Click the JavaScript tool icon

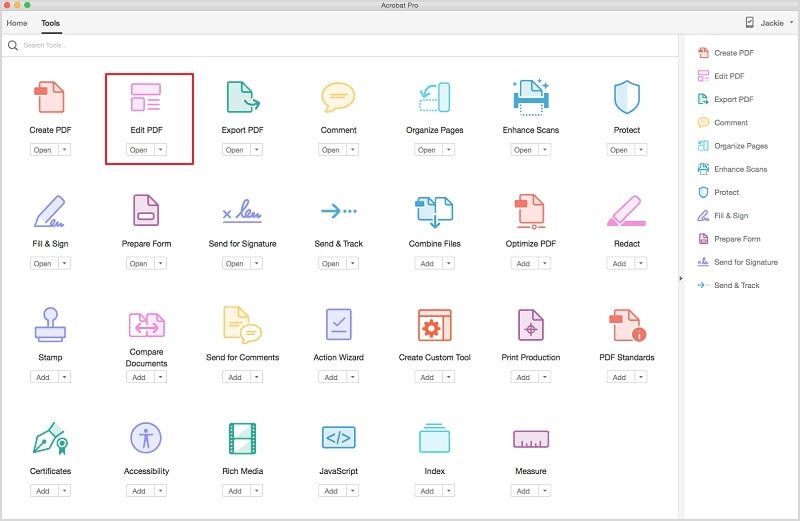pos(339,438)
